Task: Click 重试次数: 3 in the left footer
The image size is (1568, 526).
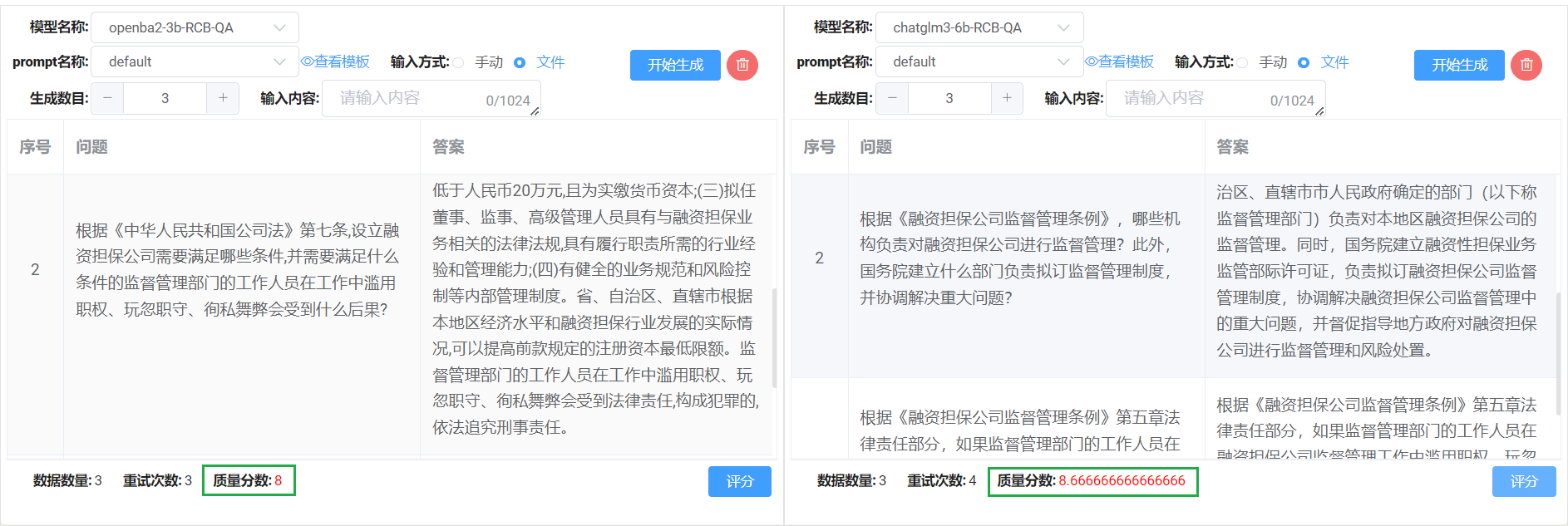Action: (x=157, y=480)
